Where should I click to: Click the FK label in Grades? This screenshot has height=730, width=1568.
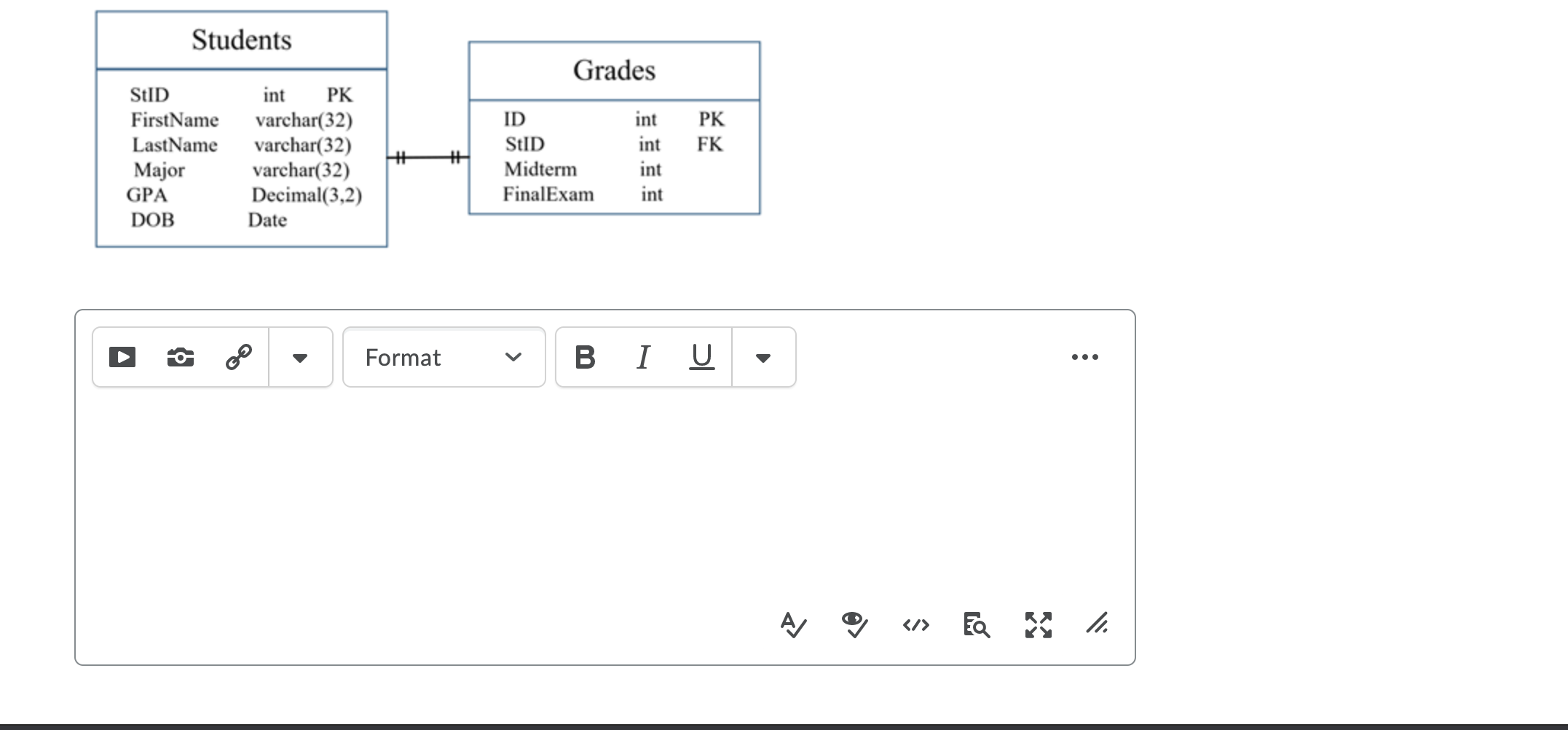point(710,144)
